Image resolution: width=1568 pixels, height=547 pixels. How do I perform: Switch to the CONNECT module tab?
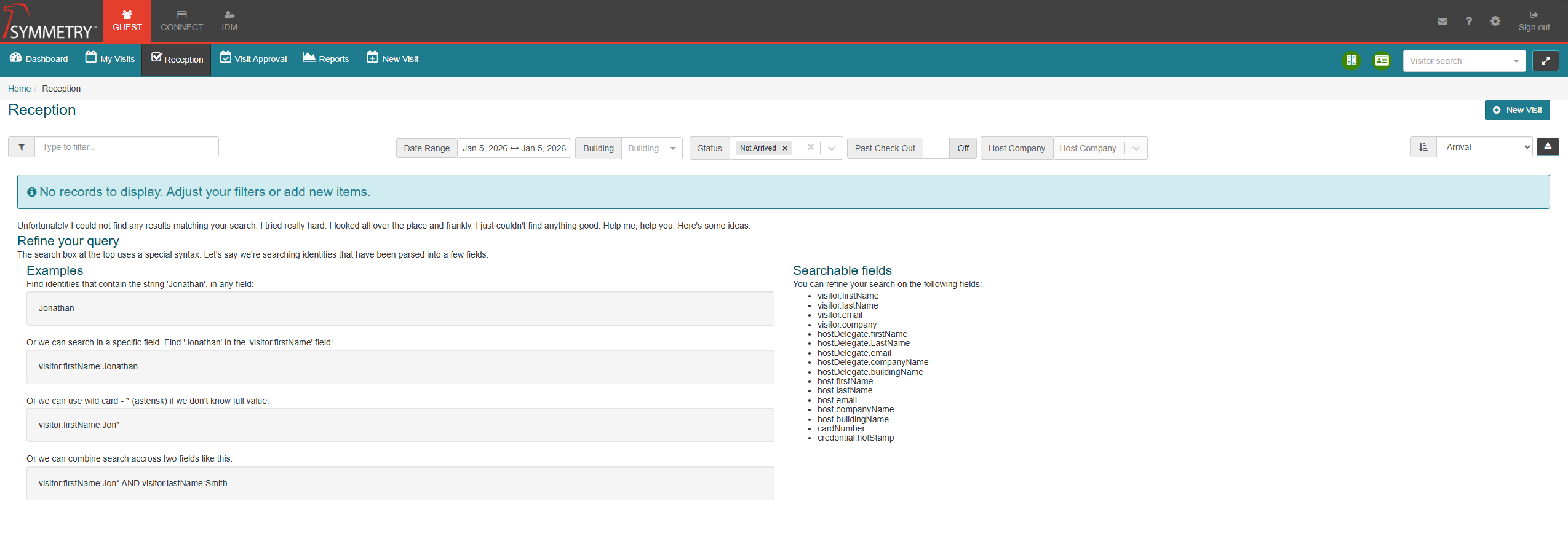tap(181, 22)
